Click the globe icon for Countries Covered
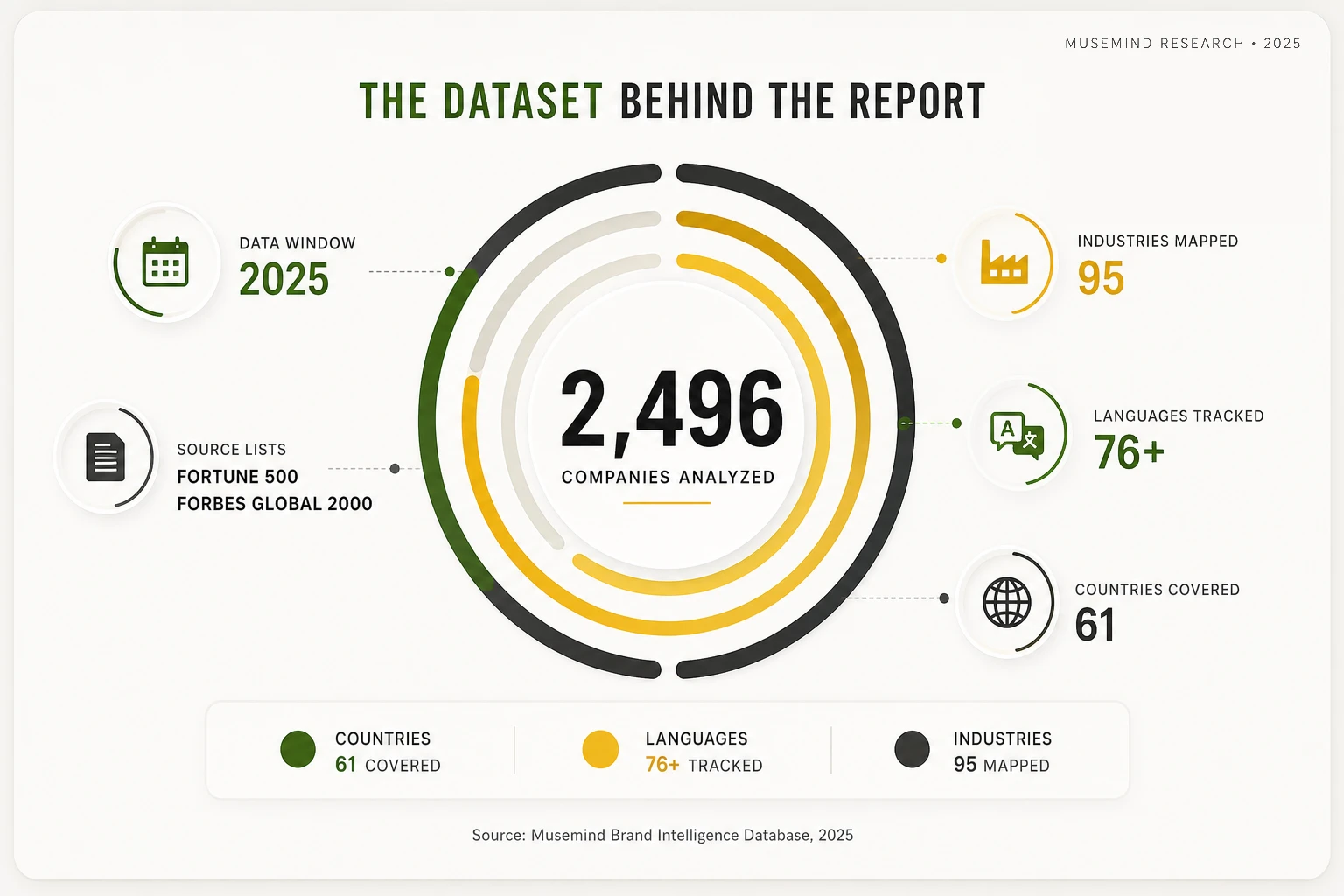Viewport: 1344px width, 896px height. coord(1007,602)
